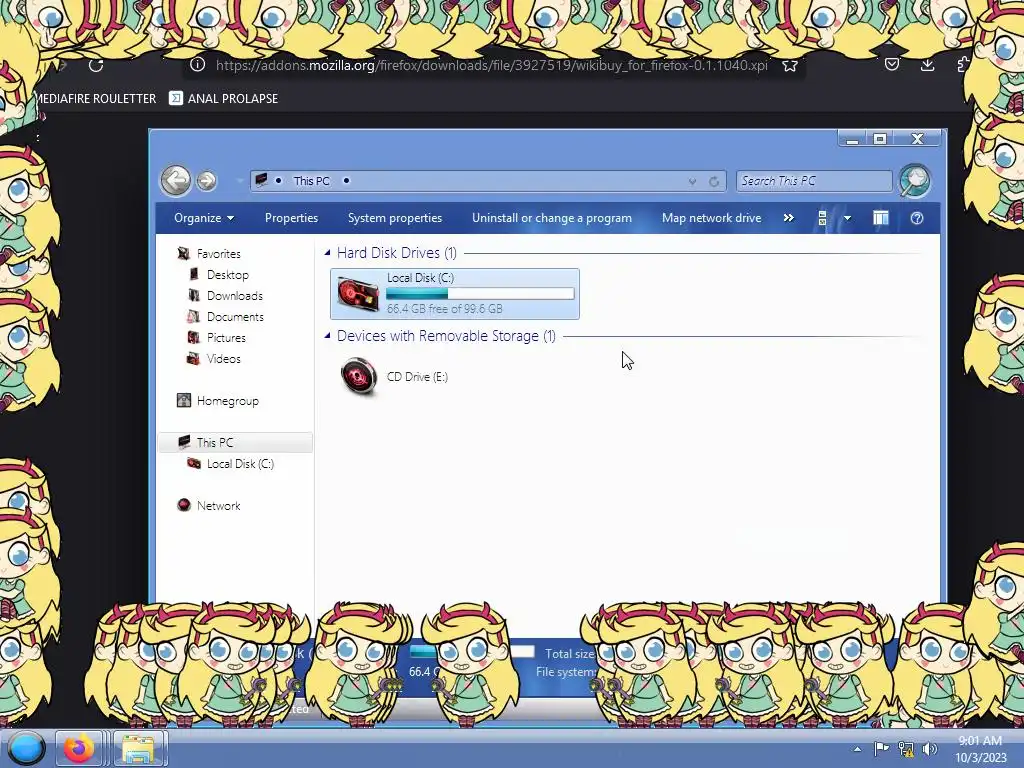Screen dimensions: 1024x768
Task: Go back with the Explorer back arrow
Action: point(176,180)
